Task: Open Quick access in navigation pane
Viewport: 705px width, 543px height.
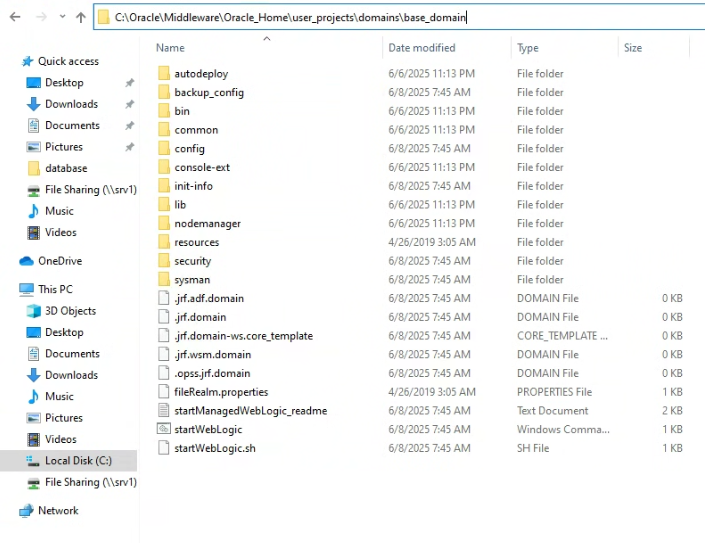Action: tap(68, 61)
